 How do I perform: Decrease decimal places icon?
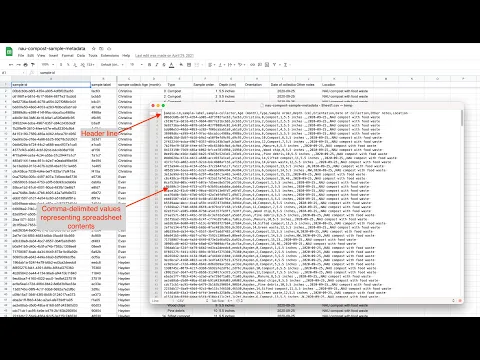point(75,65)
